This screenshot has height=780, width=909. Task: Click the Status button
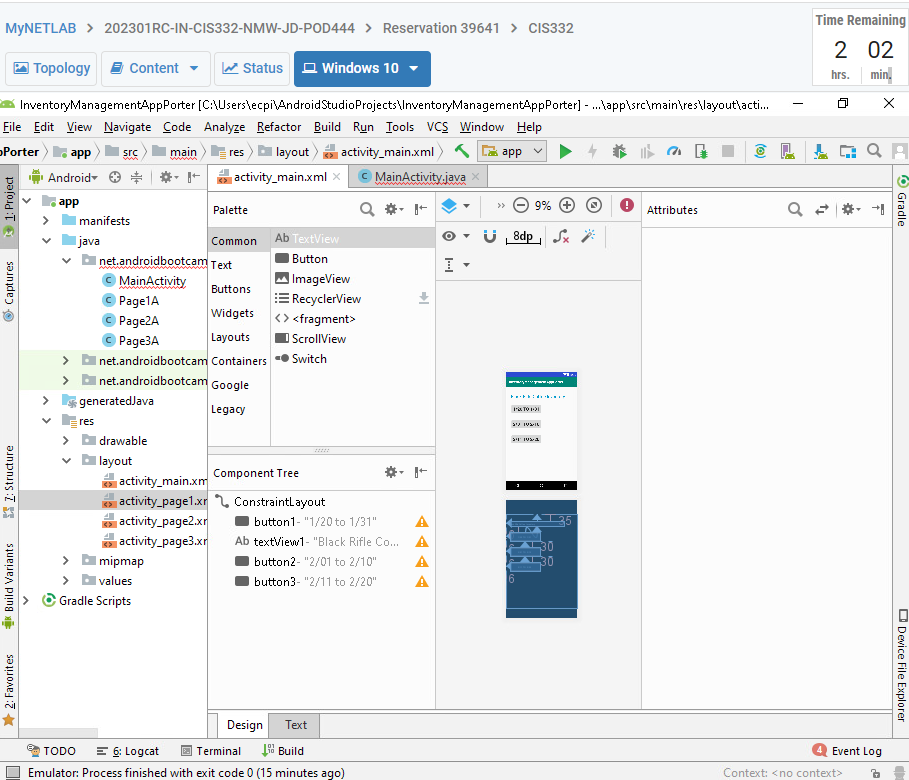click(x=252, y=68)
